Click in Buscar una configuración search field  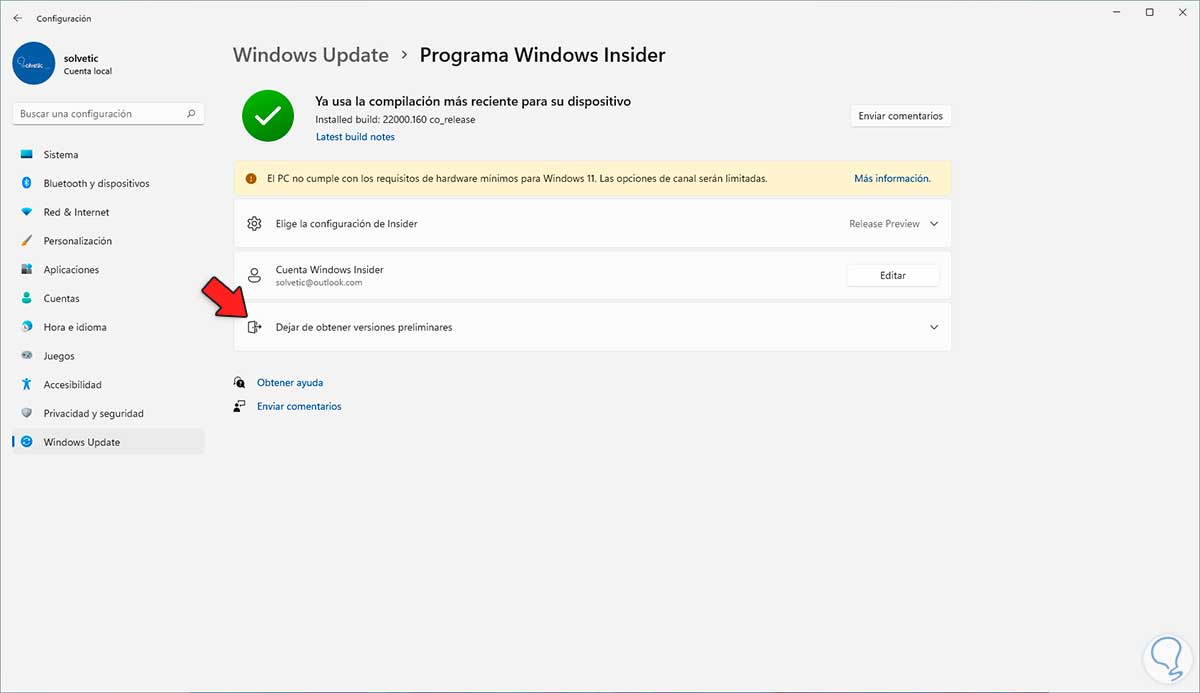tap(108, 114)
